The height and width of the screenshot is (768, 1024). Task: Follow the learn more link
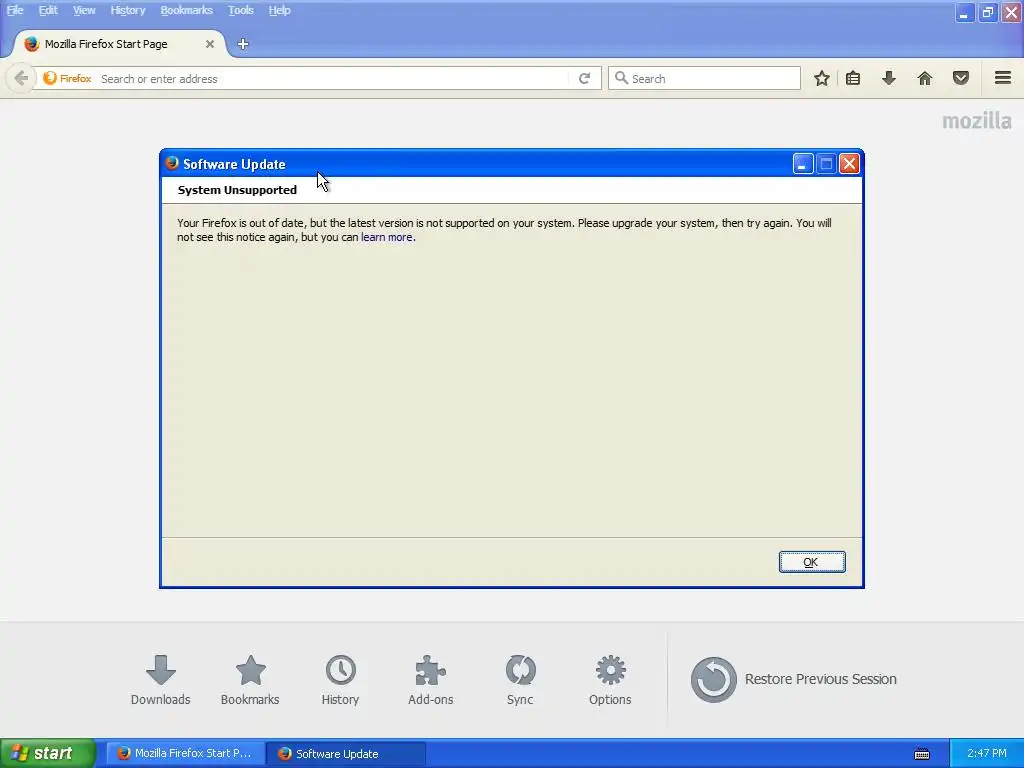[x=387, y=237]
